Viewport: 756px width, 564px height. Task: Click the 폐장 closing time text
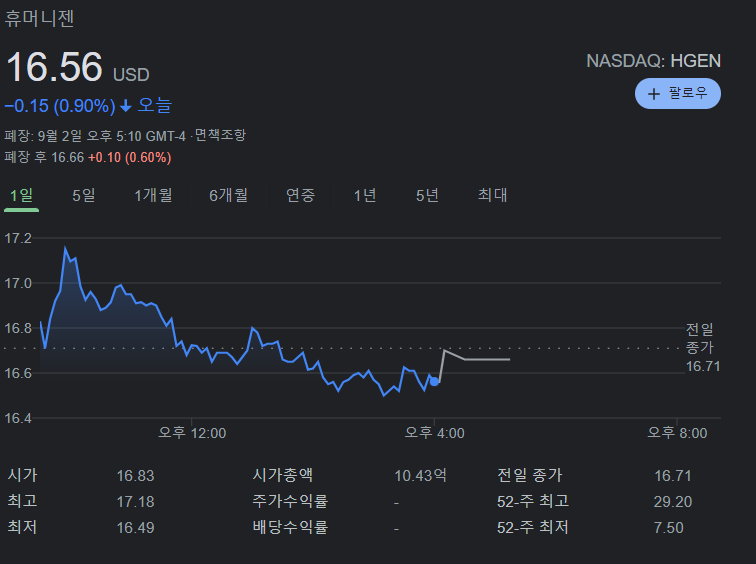coord(94,136)
